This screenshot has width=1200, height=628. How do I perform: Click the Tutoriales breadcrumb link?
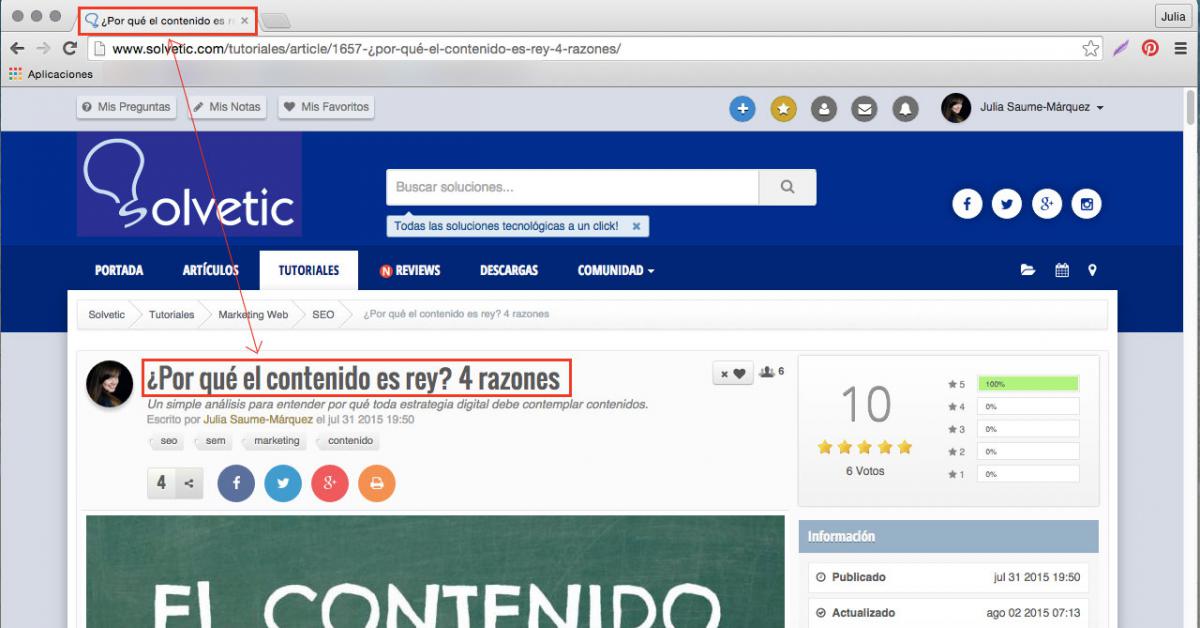[x=172, y=314]
